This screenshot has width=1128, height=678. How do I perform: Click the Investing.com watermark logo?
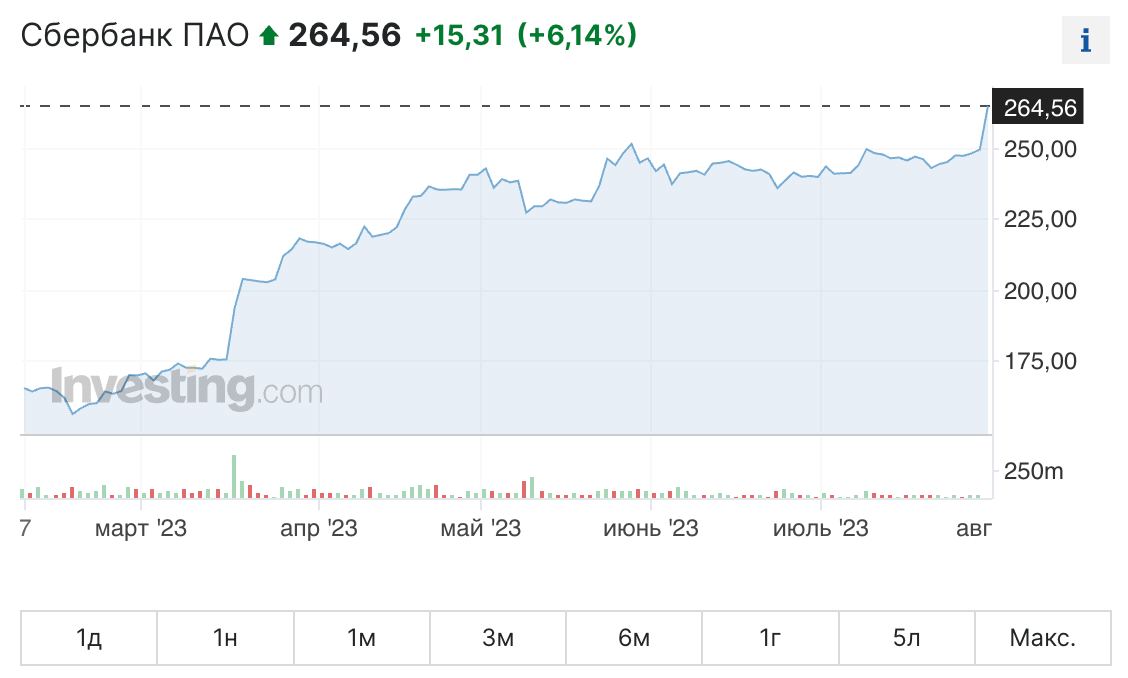pyautogui.click(x=186, y=389)
